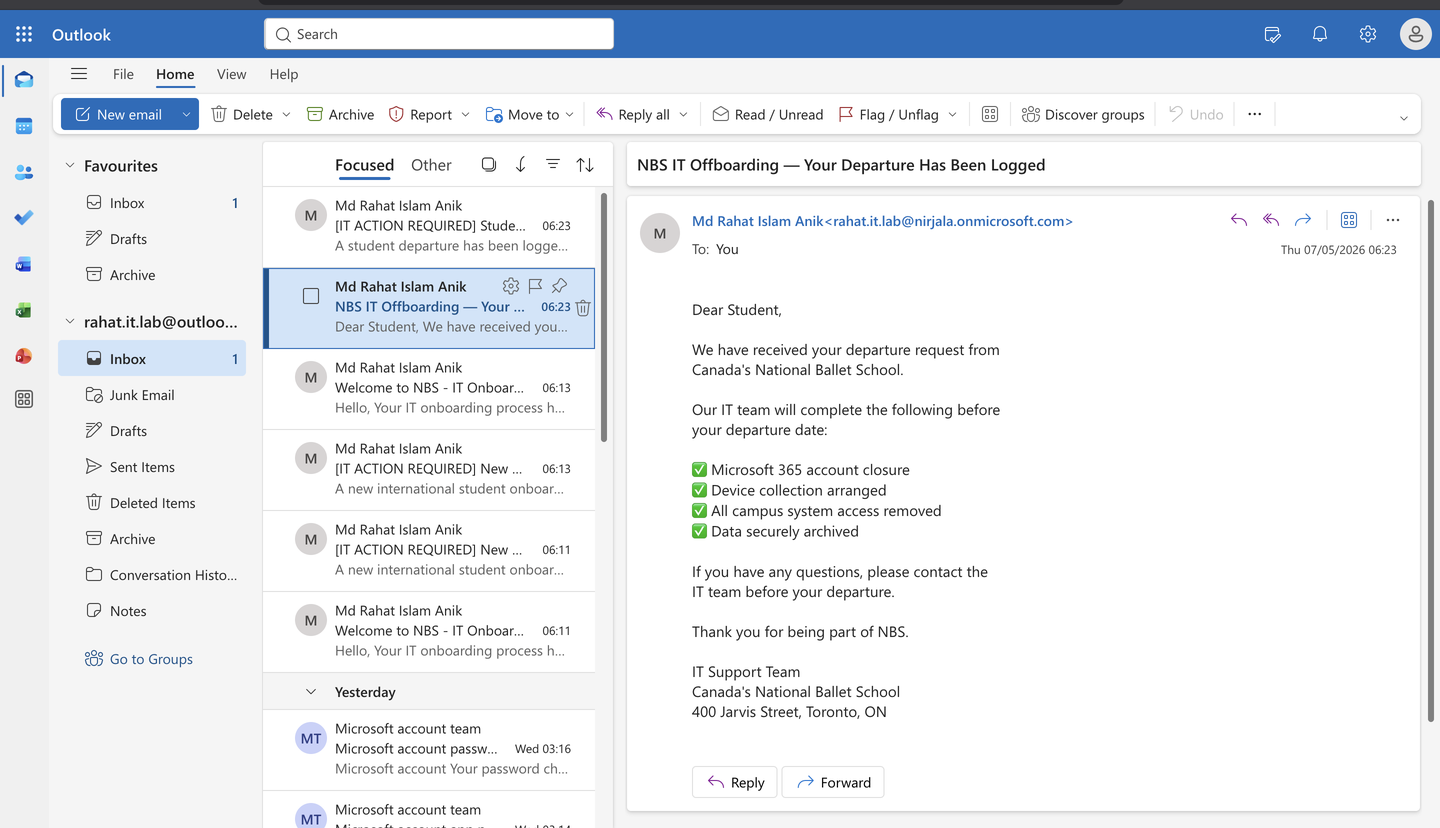Screen dimensions: 1440x828
Task: Pin the selected NBS IT Offboarding message
Action: pos(559,286)
